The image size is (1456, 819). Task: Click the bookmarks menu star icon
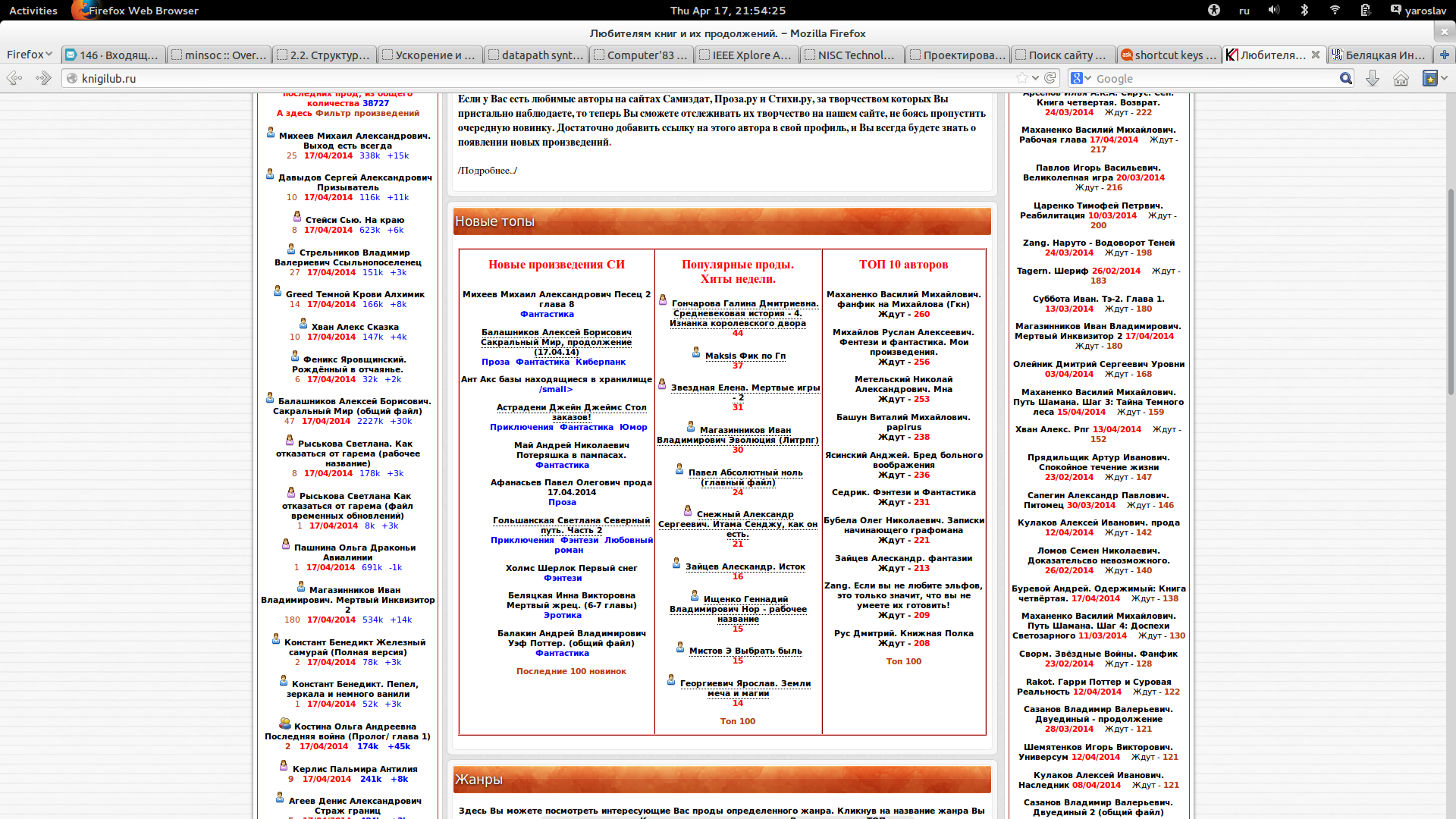[1429, 78]
